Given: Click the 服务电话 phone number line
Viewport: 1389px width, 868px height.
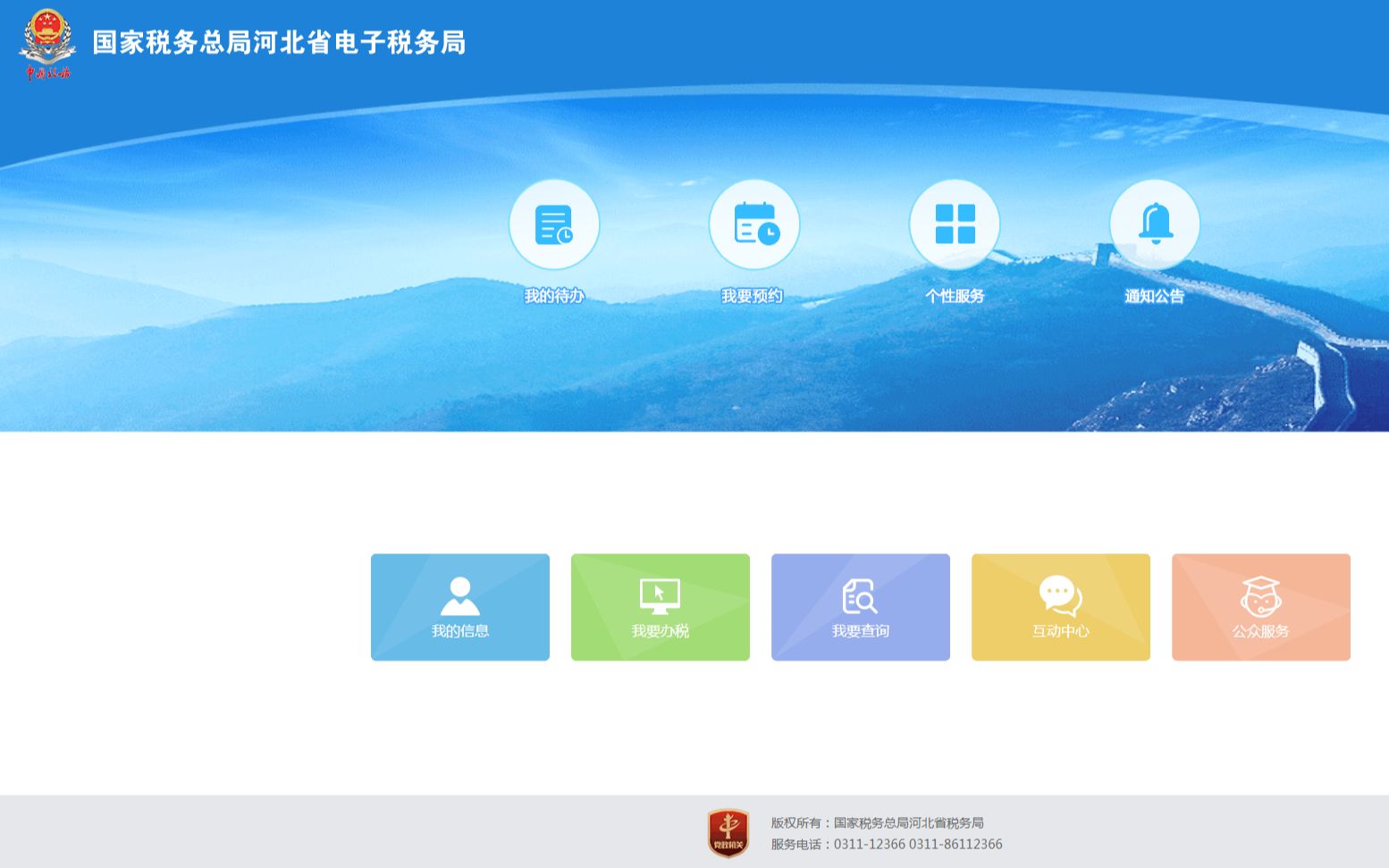Looking at the screenshot, I should (x=887, y=844).
